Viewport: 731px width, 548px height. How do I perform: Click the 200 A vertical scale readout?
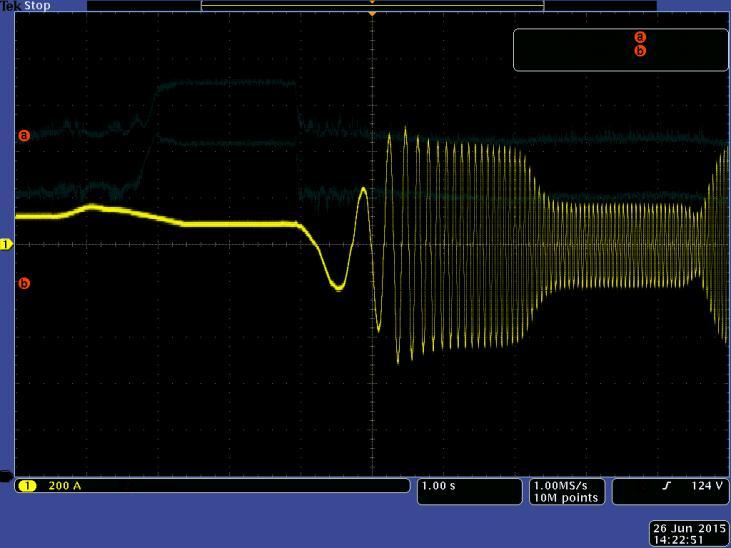click(65, 486)
